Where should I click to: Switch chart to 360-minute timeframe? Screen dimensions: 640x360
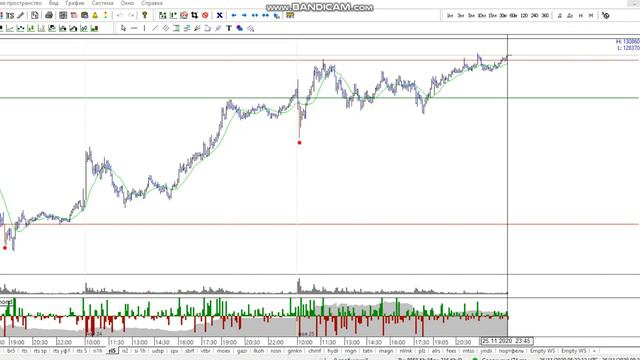pos(545,16)
